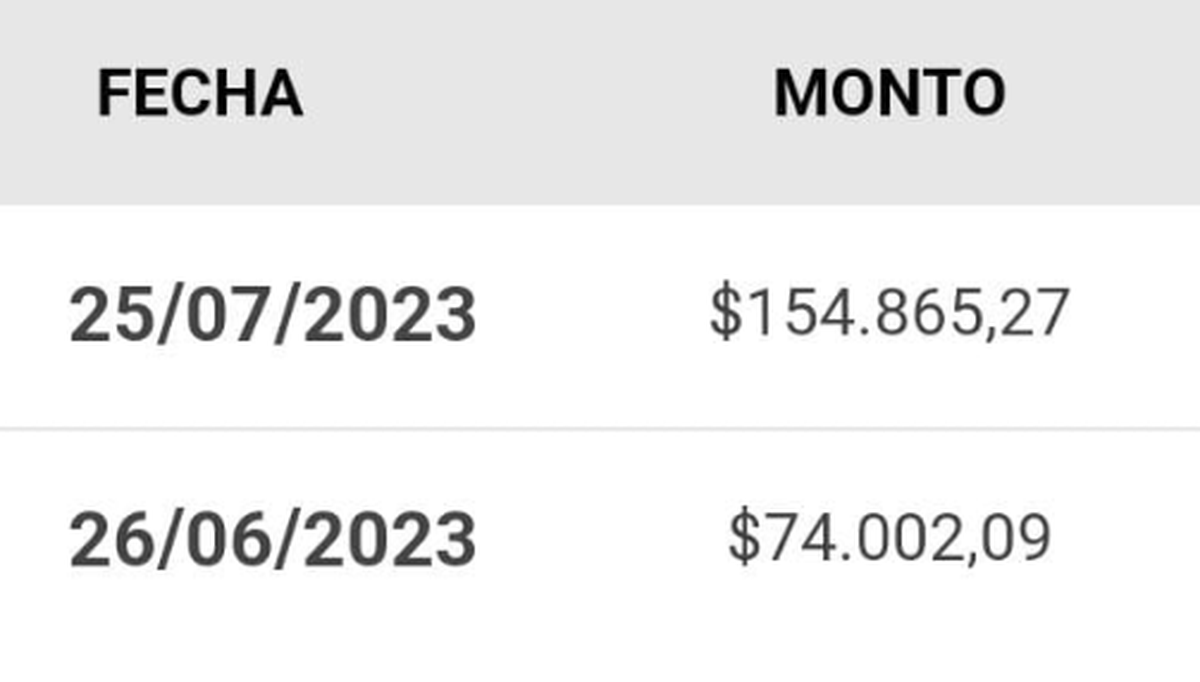
Task: Select the 25/07/2023 date entry
Action: [272, 315]
